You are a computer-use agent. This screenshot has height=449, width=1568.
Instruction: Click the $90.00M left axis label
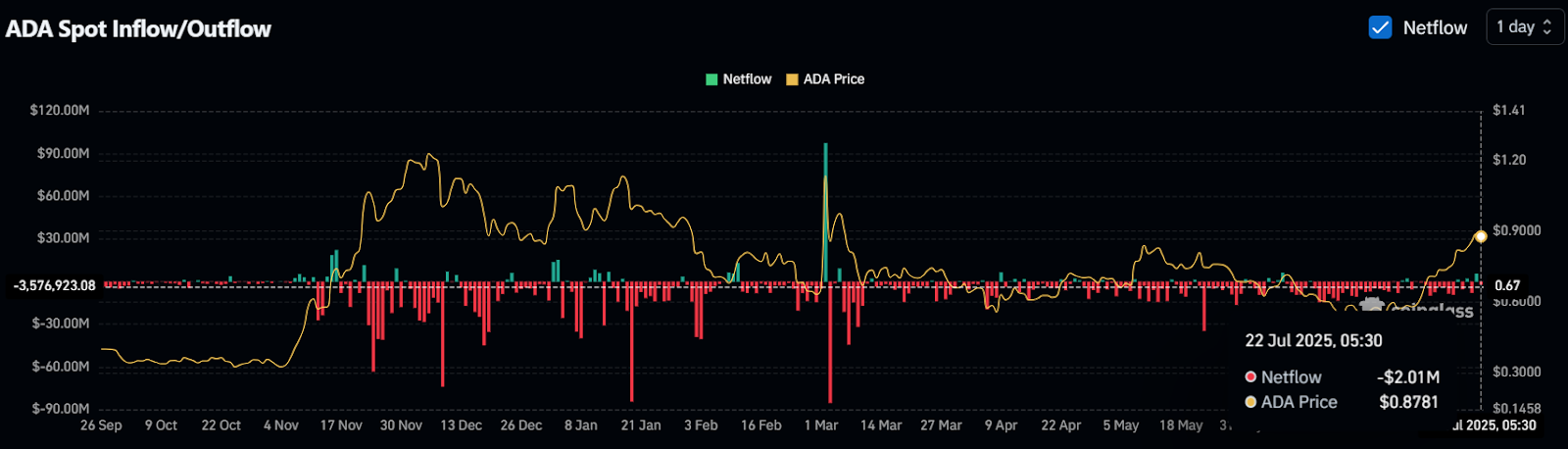64,153
